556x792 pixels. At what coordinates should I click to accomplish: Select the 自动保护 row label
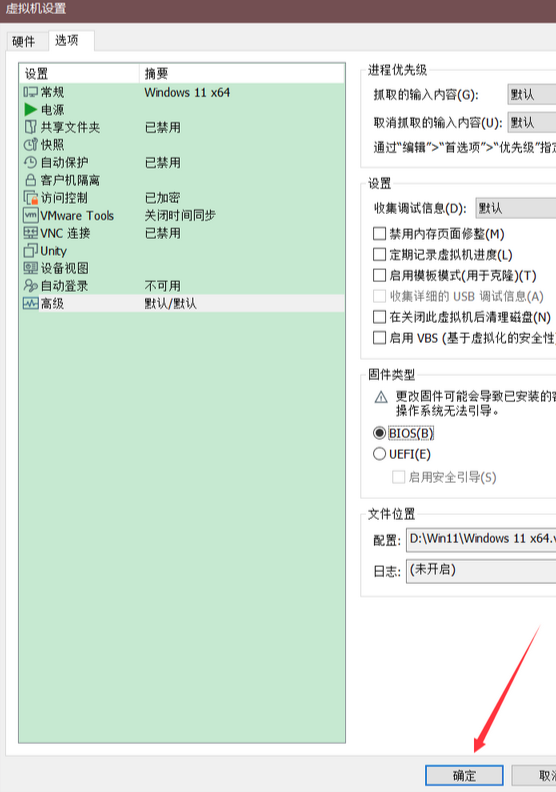coord(64,163)
